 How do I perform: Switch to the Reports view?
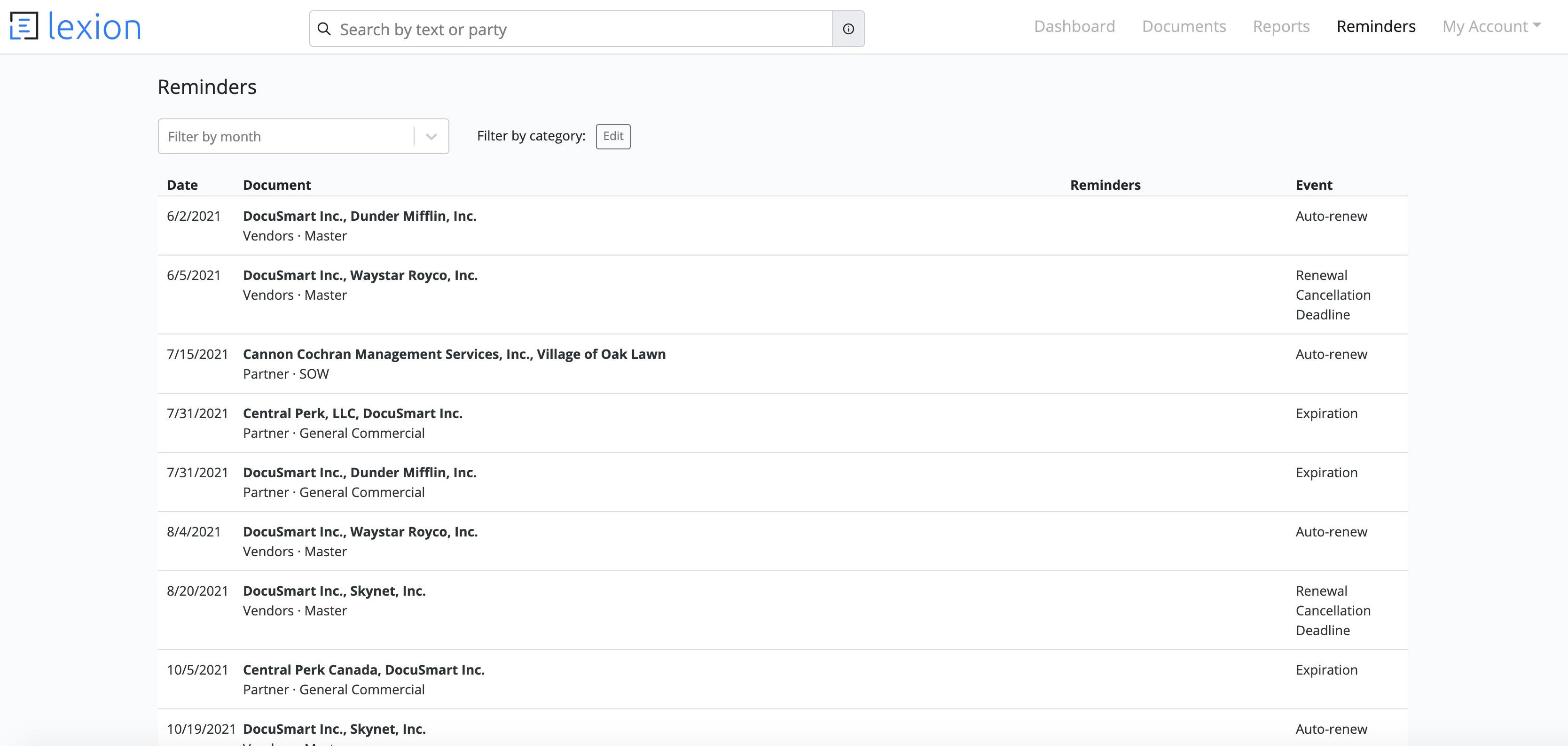(1281, 26)
